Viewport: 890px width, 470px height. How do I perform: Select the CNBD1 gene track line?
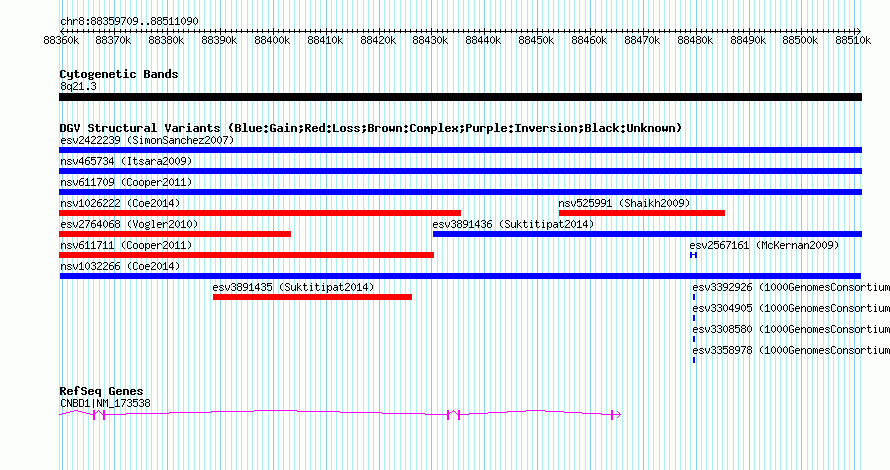coord(340,414)
